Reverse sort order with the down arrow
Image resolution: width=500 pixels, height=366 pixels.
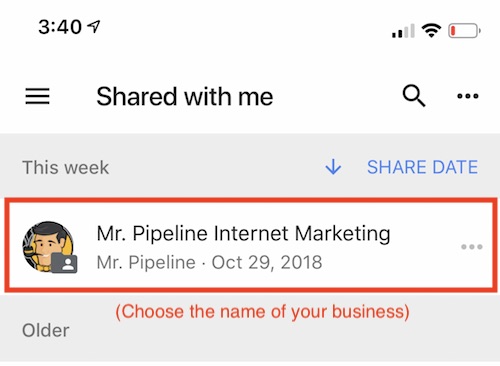tap(333, 167)
